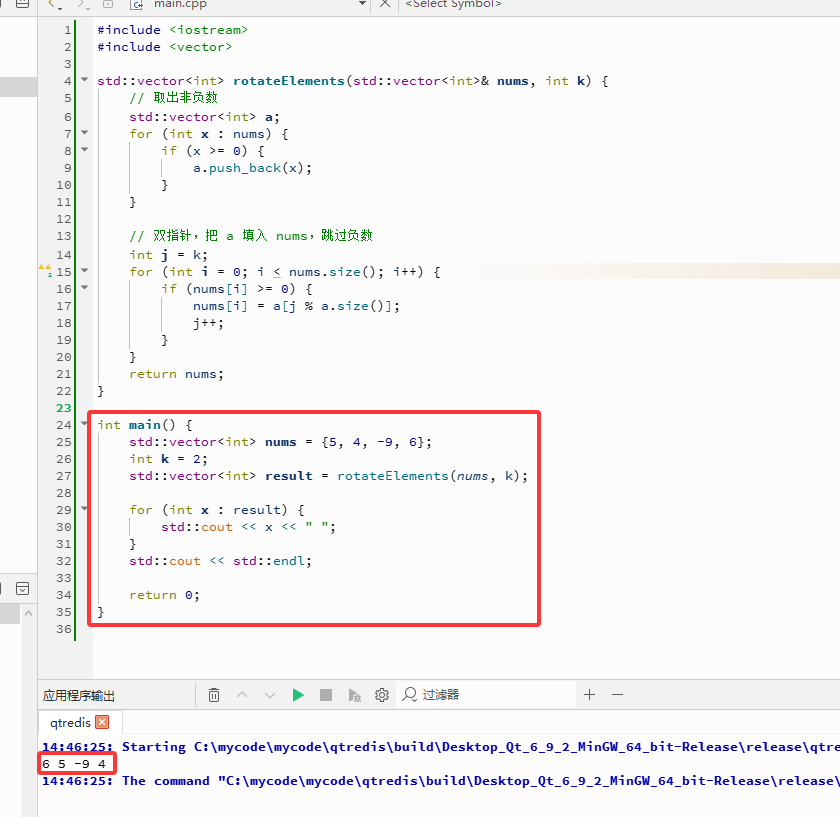Click the 'Starting C:\mycode...' output line
This screenshot has height=817, width=840.
(441, 747)
